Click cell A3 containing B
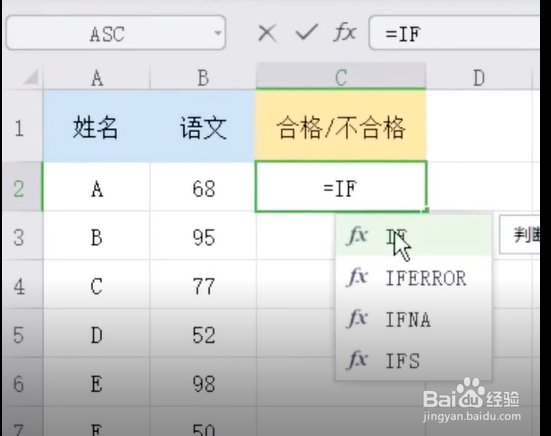The image size is (551, 436). pos(97,236)
